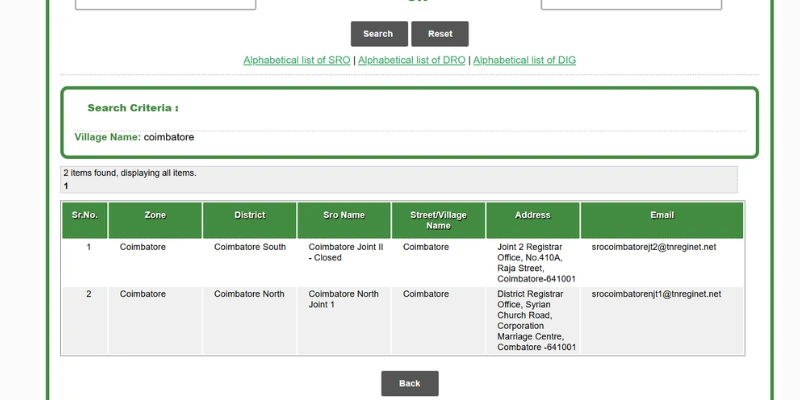Viewport: 800px width, 400px height.
Task: Click the Back button
Action: coord(410,383)
